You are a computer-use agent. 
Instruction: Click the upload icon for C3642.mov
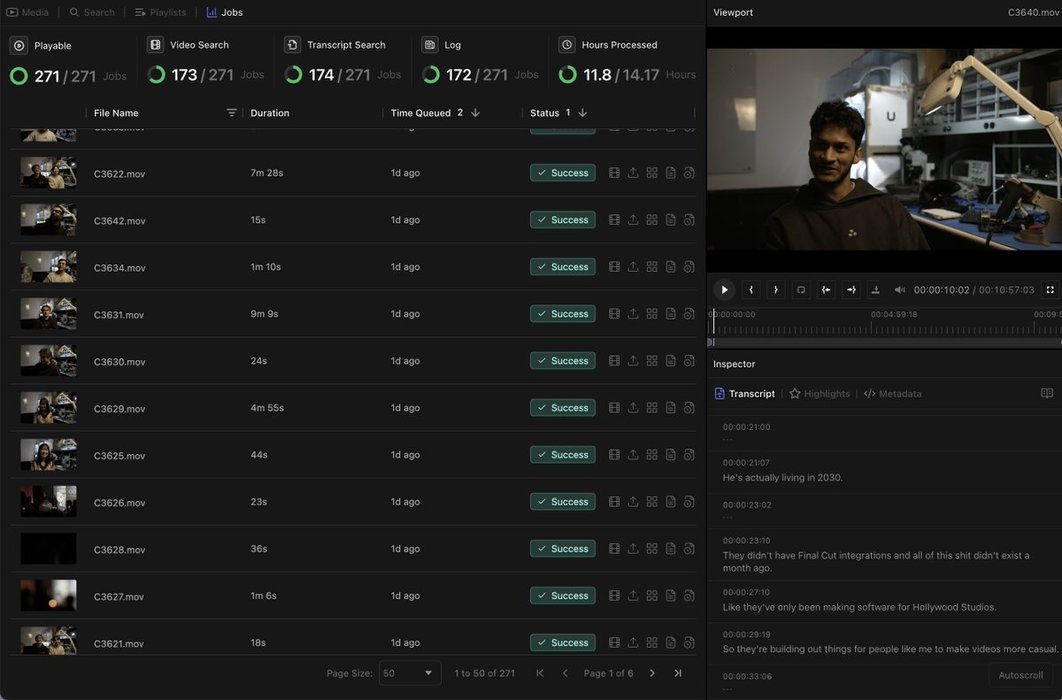pos(633,220)
